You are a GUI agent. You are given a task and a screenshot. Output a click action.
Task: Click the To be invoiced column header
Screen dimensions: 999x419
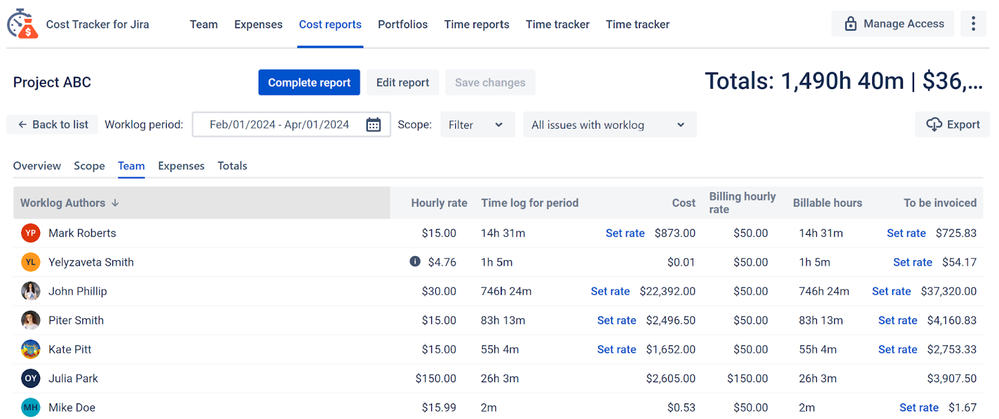click(940, 202)
